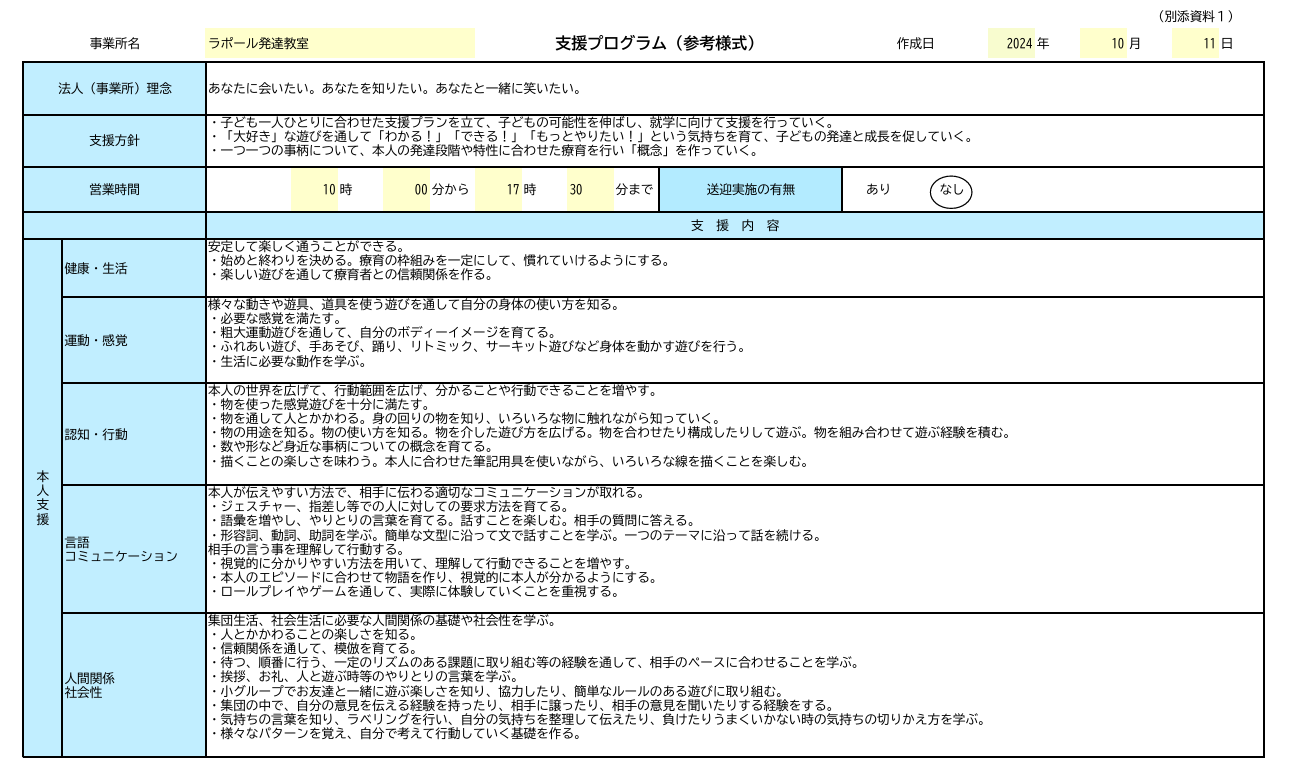
Task: Click the line starting 語彙を増やし
Action: coord(452,521)
